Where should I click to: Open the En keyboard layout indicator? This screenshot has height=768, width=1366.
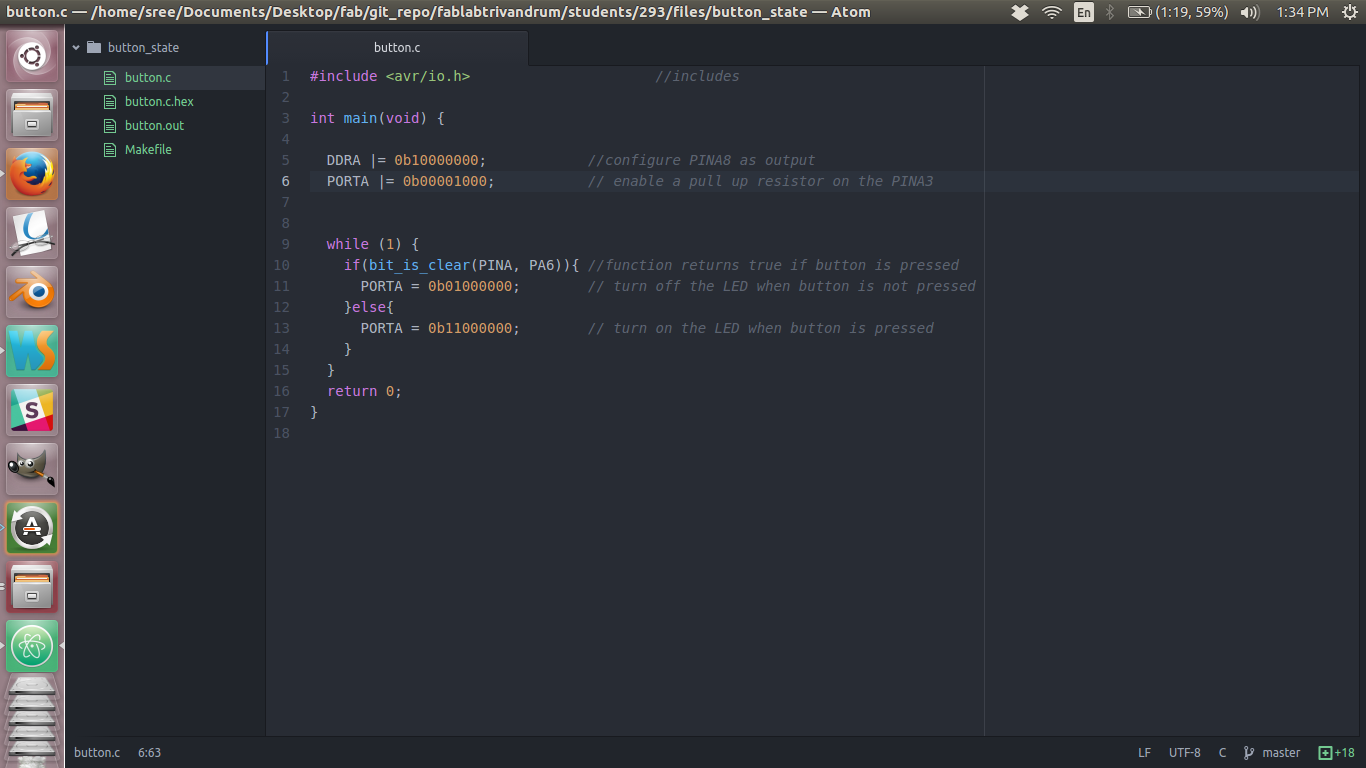tap(1084, 12)
